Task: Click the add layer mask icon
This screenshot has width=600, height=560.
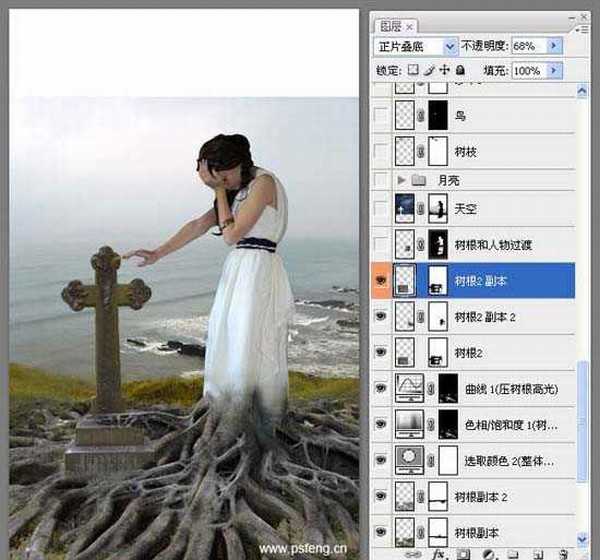Action: point(463,553)
